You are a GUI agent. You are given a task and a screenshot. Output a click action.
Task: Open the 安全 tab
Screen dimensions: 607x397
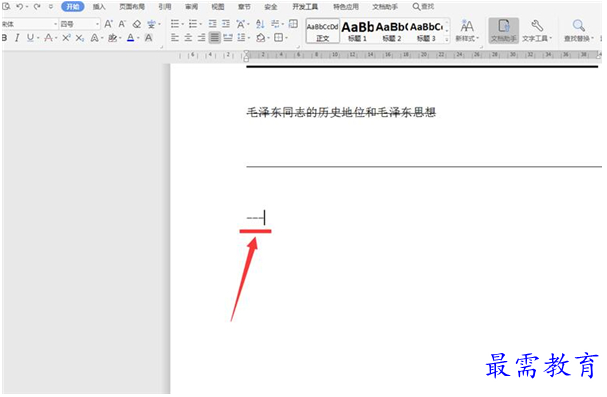click(x=271, y=7)
